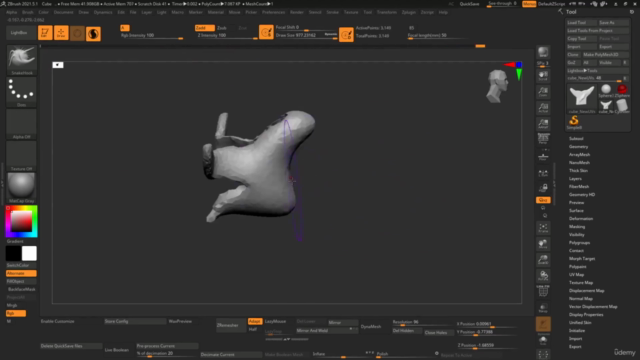Select the white main color swatch
Screen dimensions: 640x360
pyautogui.click(x=29, y=253)
